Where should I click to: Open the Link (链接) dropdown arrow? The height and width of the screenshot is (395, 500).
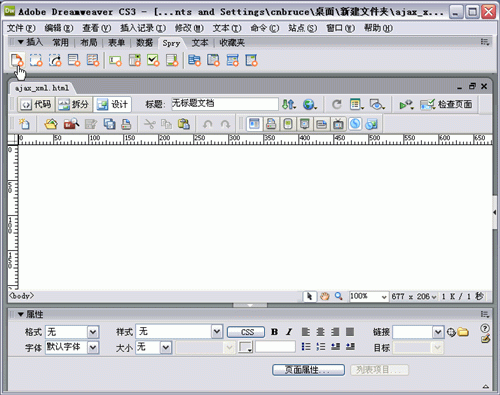click(x=438, y=332)
